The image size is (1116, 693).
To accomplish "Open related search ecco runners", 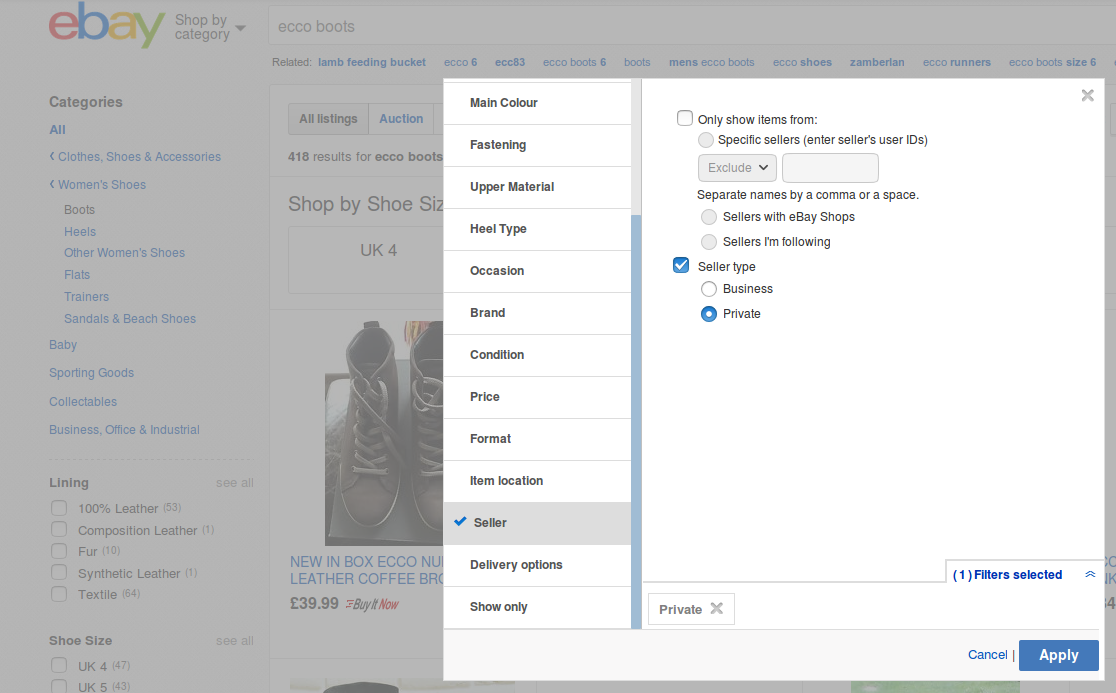I will pyautogui.click(x=957, y=63).
